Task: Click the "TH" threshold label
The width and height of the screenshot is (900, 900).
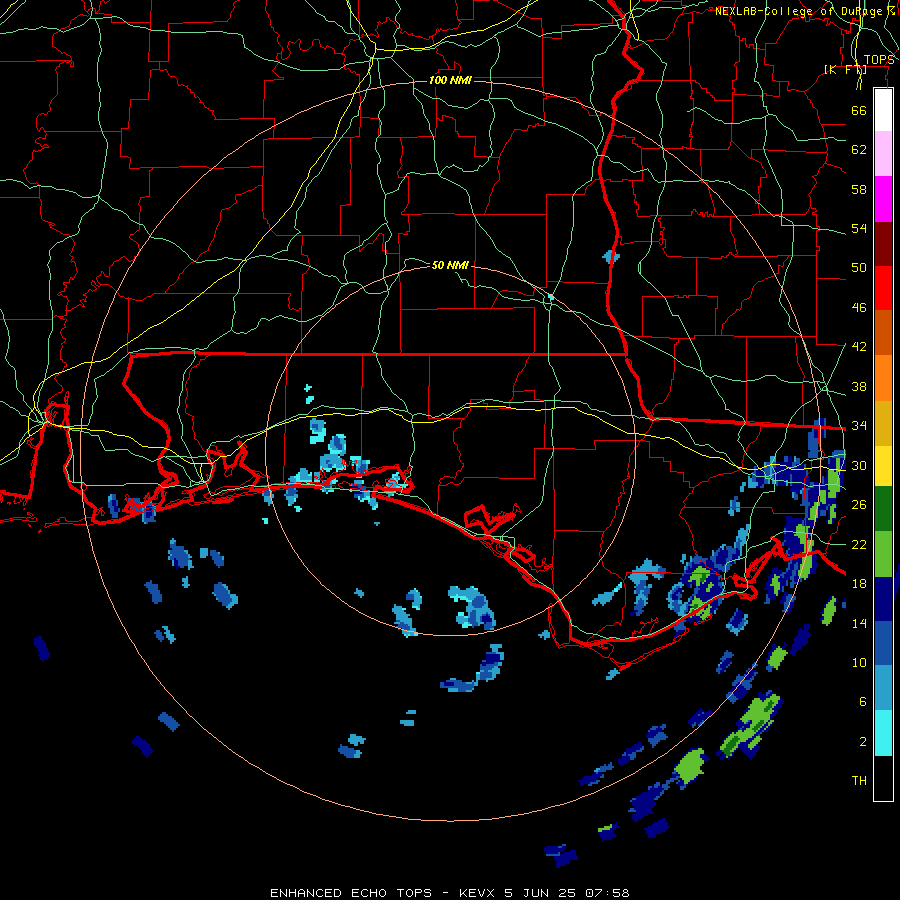Action: pos(859,781)
